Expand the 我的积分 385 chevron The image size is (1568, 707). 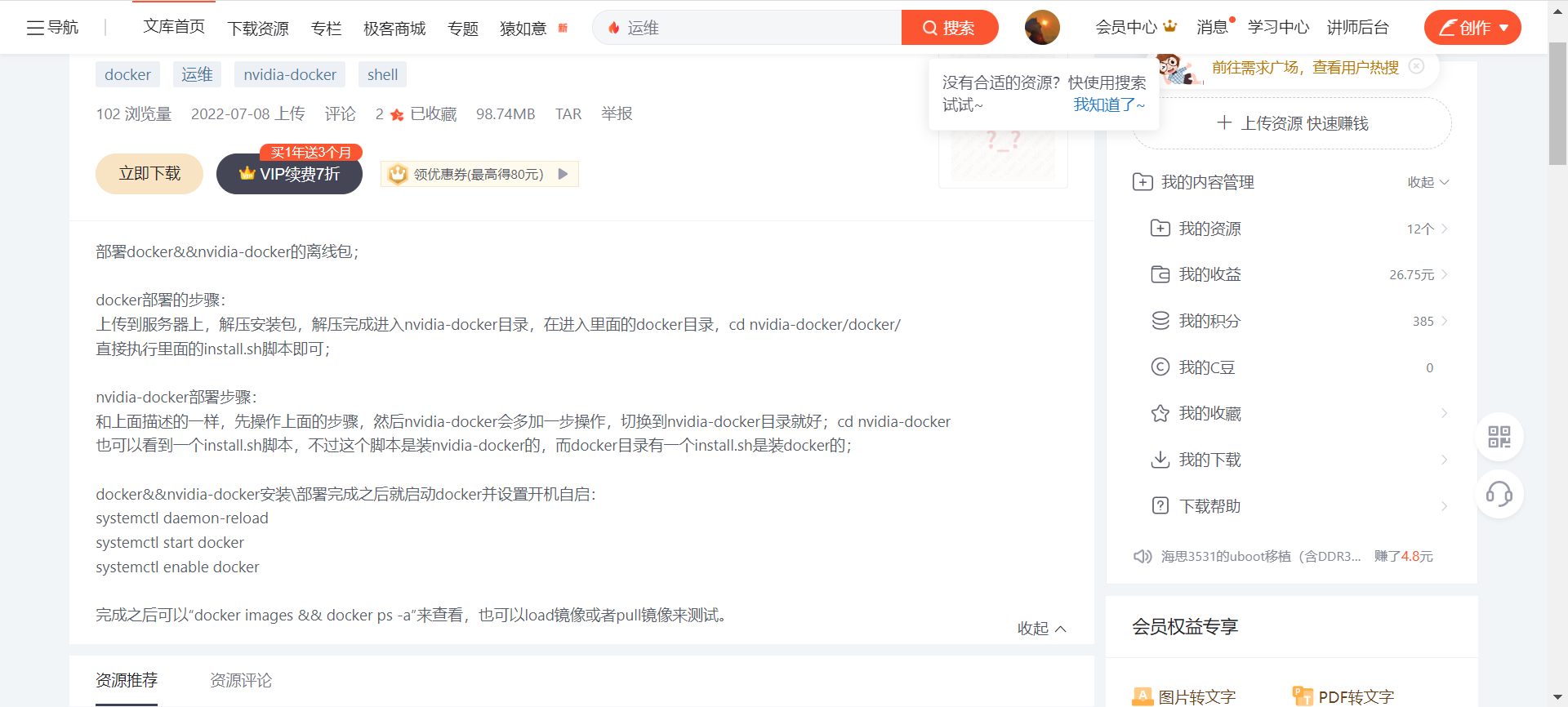point(1445,321)
